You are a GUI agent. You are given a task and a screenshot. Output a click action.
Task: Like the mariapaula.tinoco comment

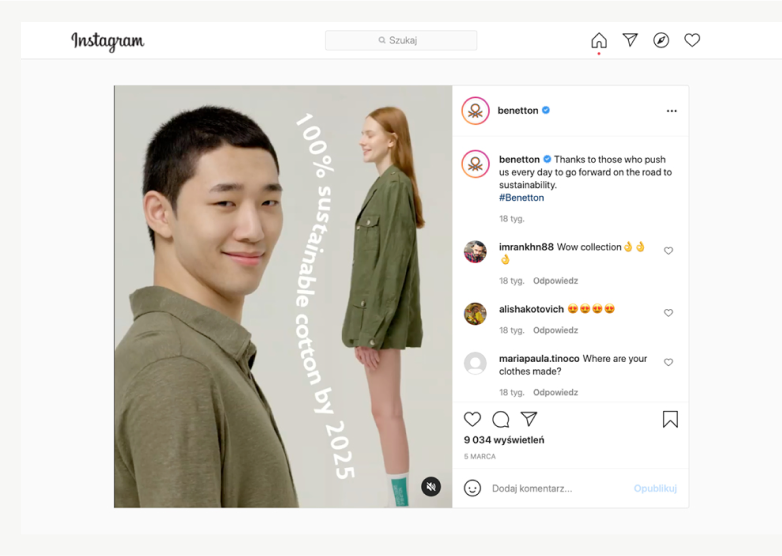tap(668, 363)
